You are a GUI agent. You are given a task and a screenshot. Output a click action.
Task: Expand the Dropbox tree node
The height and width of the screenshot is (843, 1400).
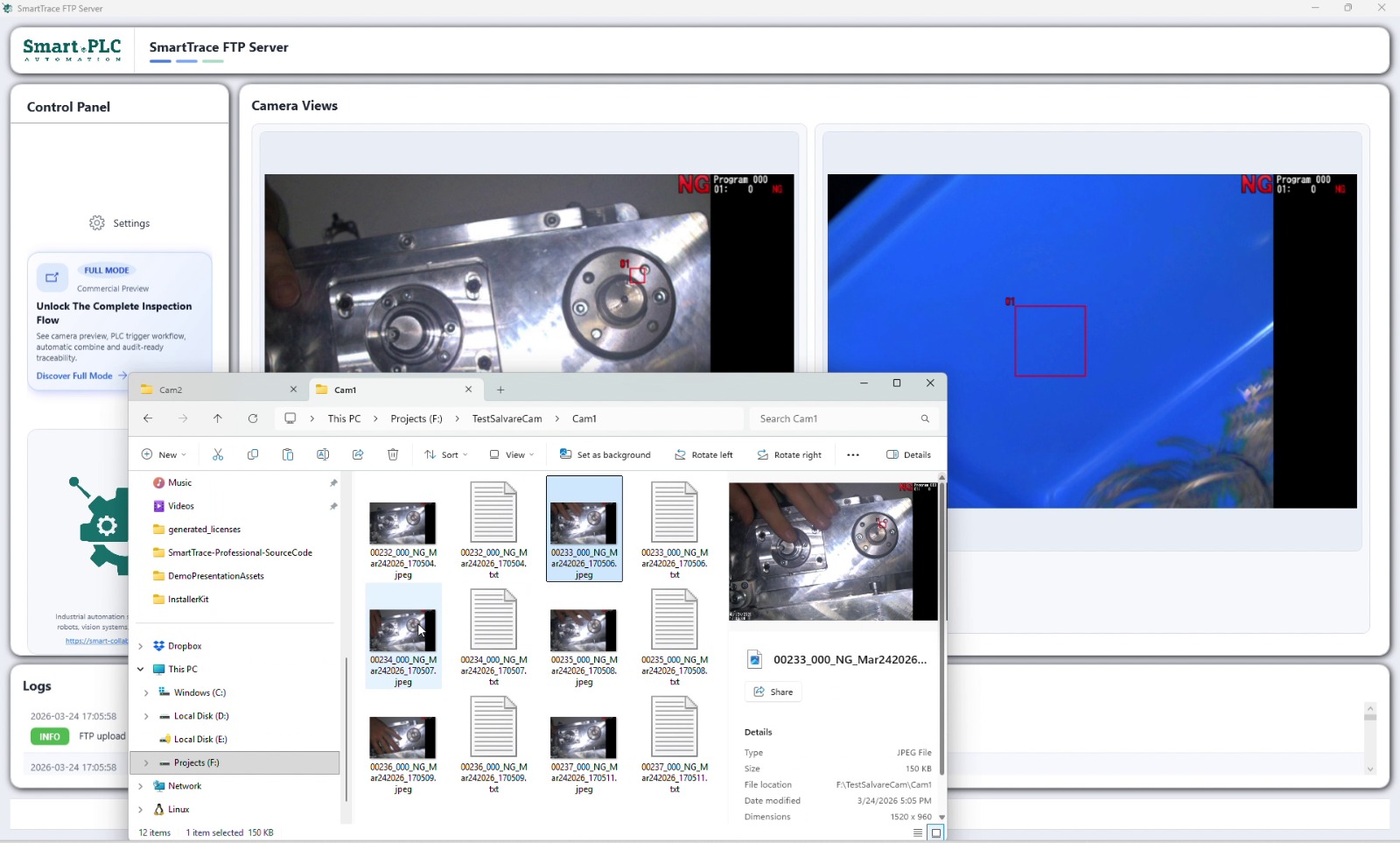coord(140,646)
